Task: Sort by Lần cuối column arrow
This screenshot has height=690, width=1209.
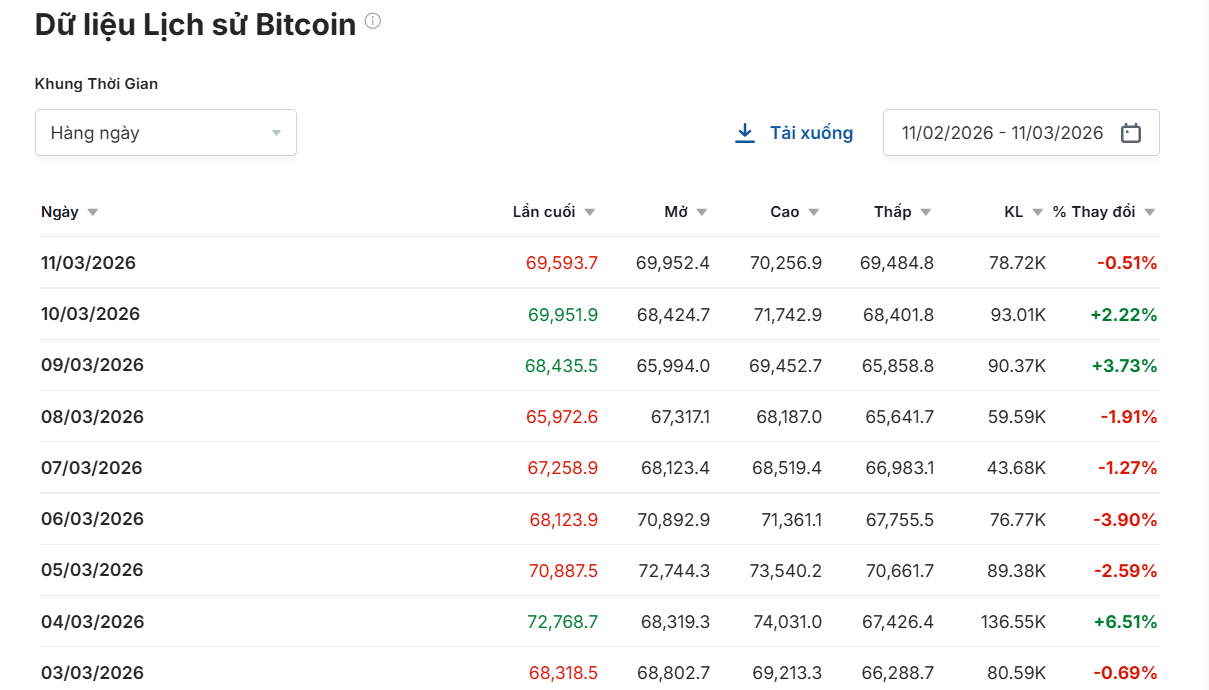Action: pos(590,212)
